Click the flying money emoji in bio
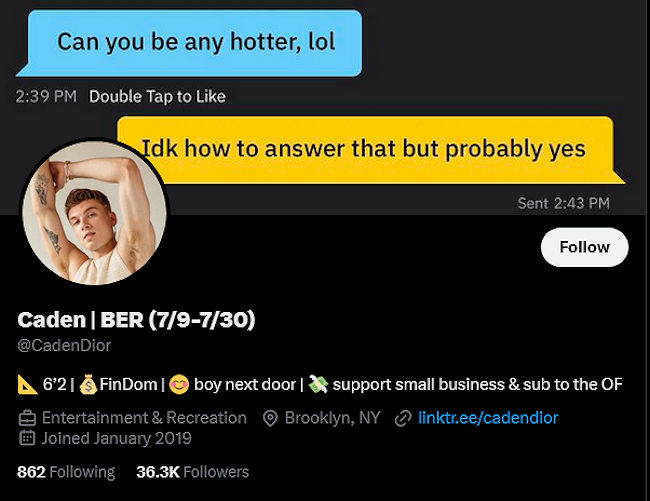This screenshot has width=650, height=501. tap(318, 384)
